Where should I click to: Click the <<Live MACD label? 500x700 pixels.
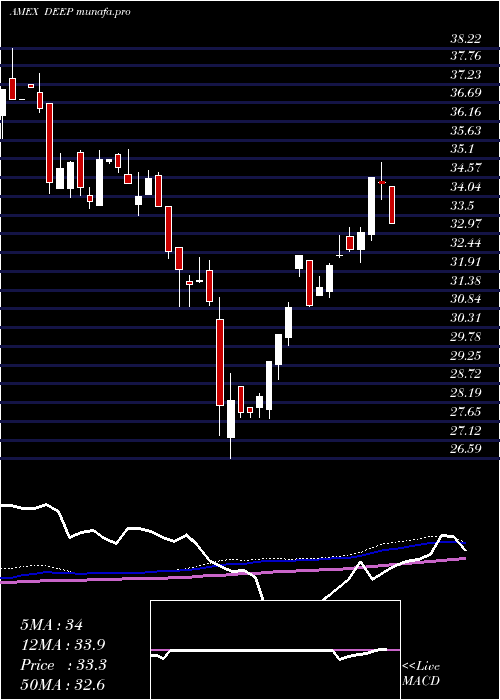[x=421, y=673]
